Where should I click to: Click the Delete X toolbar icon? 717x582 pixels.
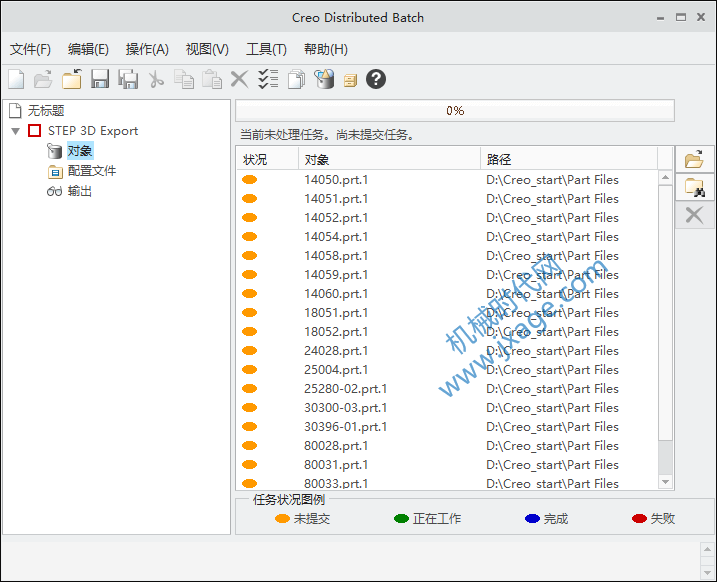coord(239,79)
